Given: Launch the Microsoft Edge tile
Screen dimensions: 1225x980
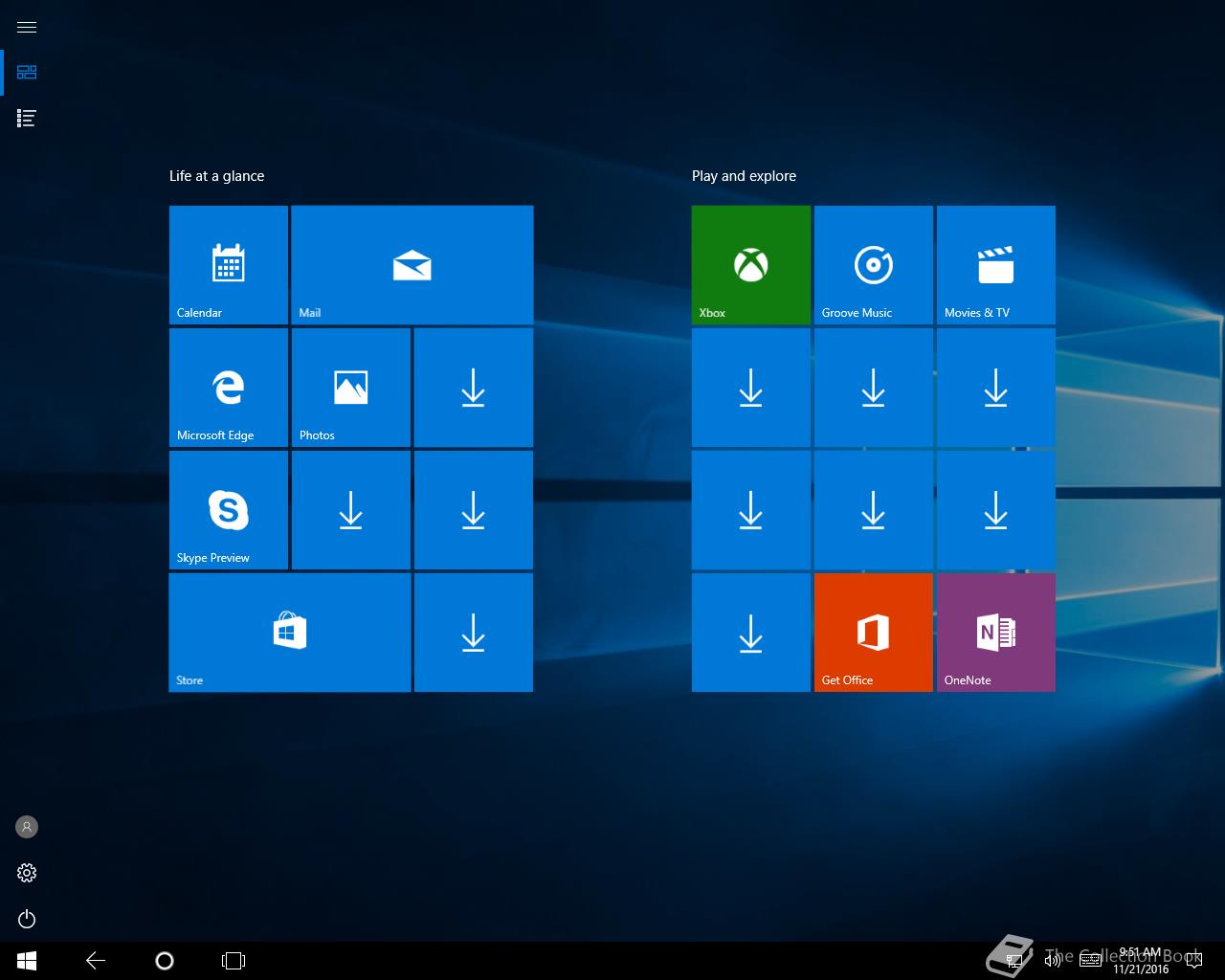Looking at the screenshot, I should point(229,388).
